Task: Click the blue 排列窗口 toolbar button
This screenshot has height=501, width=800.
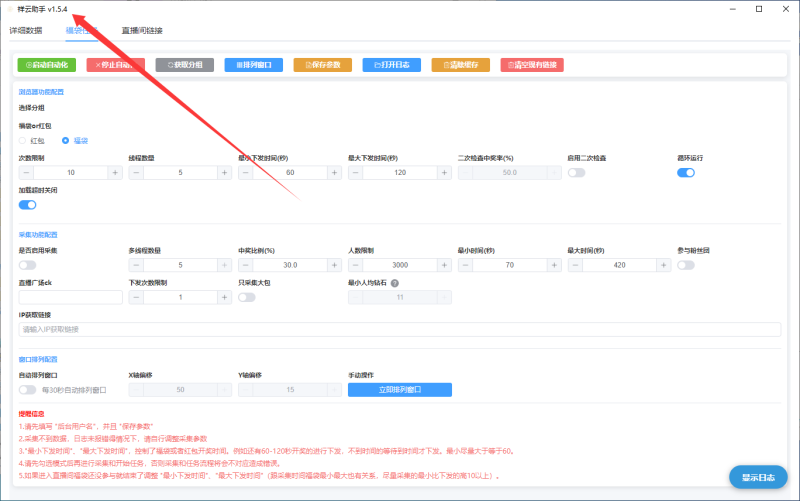Action: 254,65
